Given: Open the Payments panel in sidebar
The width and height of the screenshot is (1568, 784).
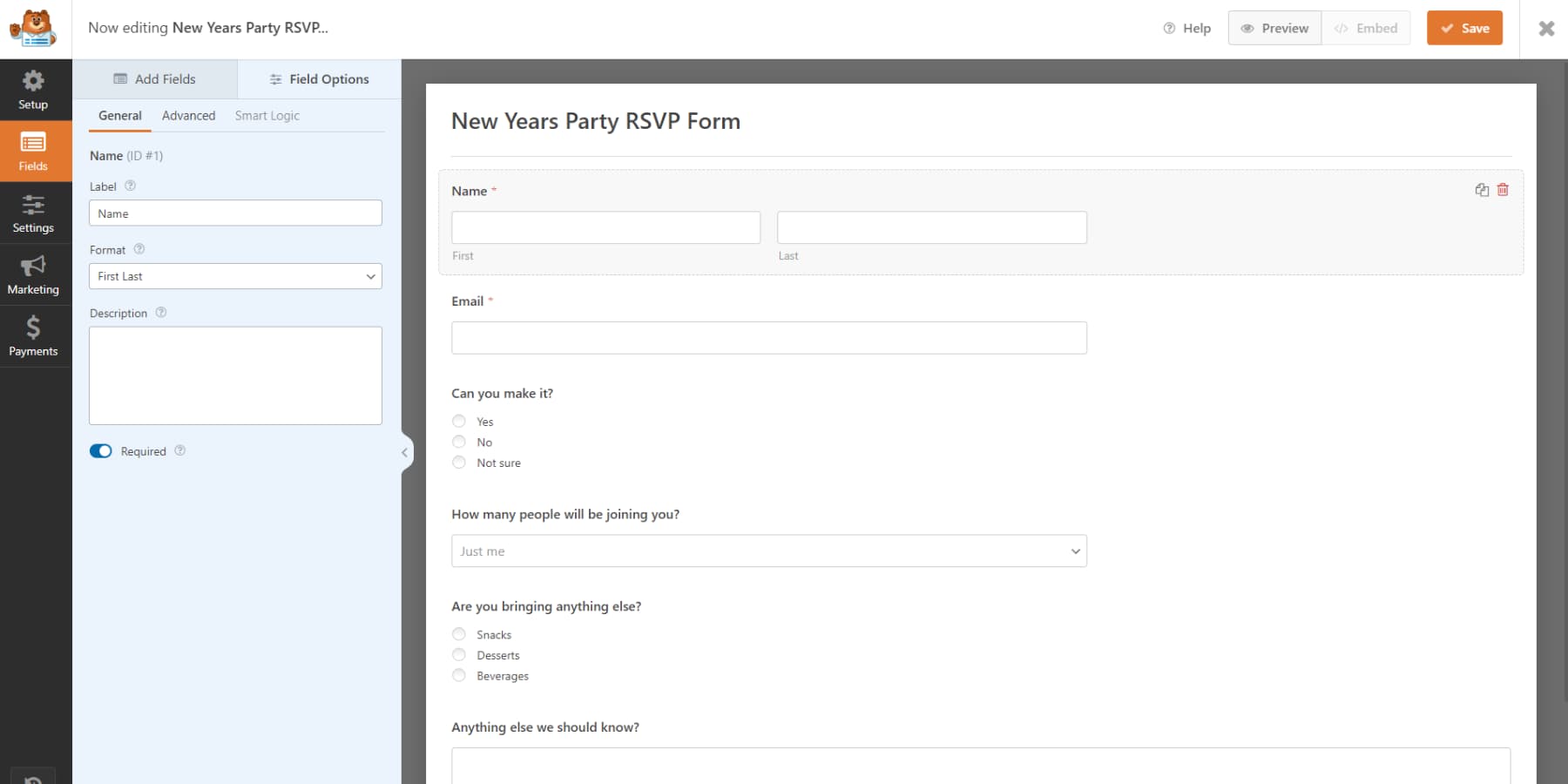Looking at the screenshot, I should click(33, 336).
